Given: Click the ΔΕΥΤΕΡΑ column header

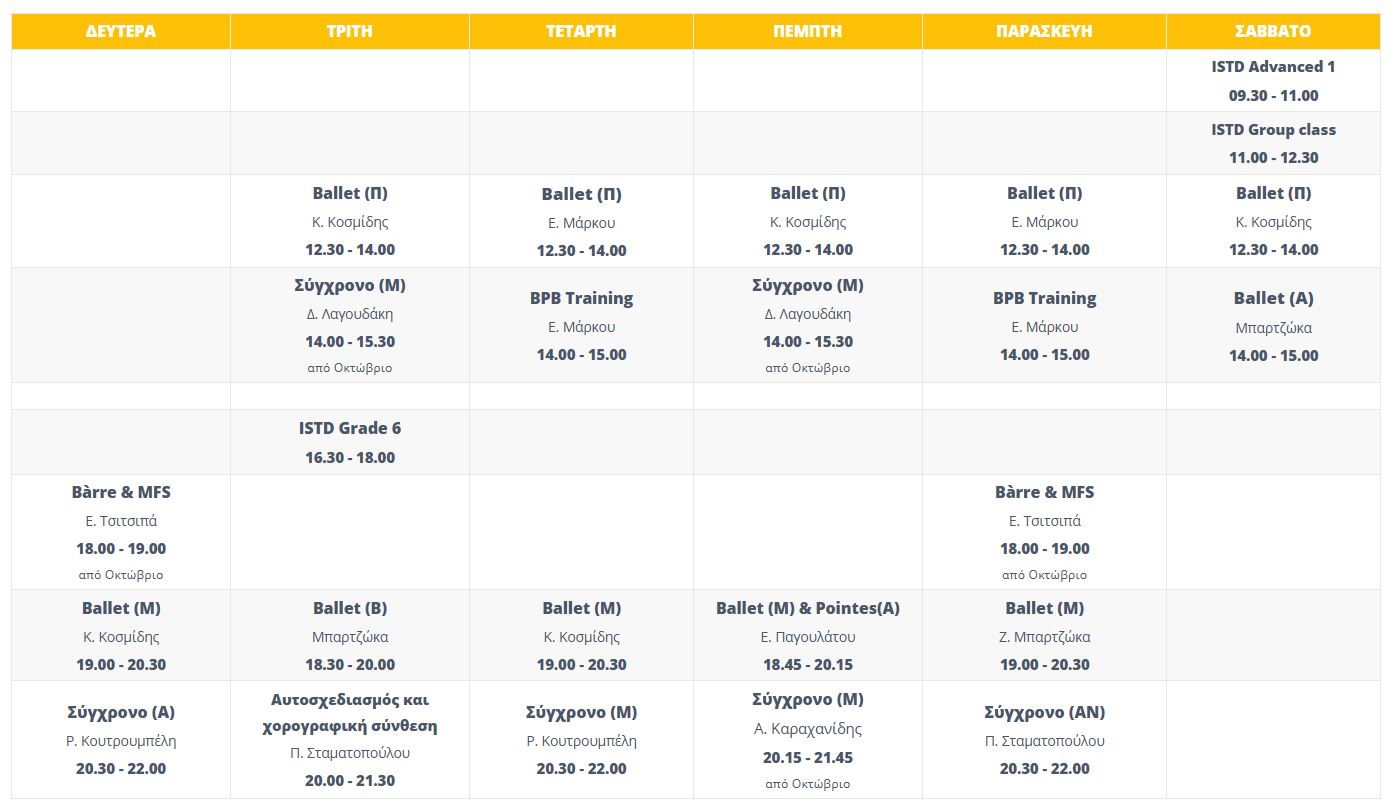Looking at the screenshot, I should (121, 31).
